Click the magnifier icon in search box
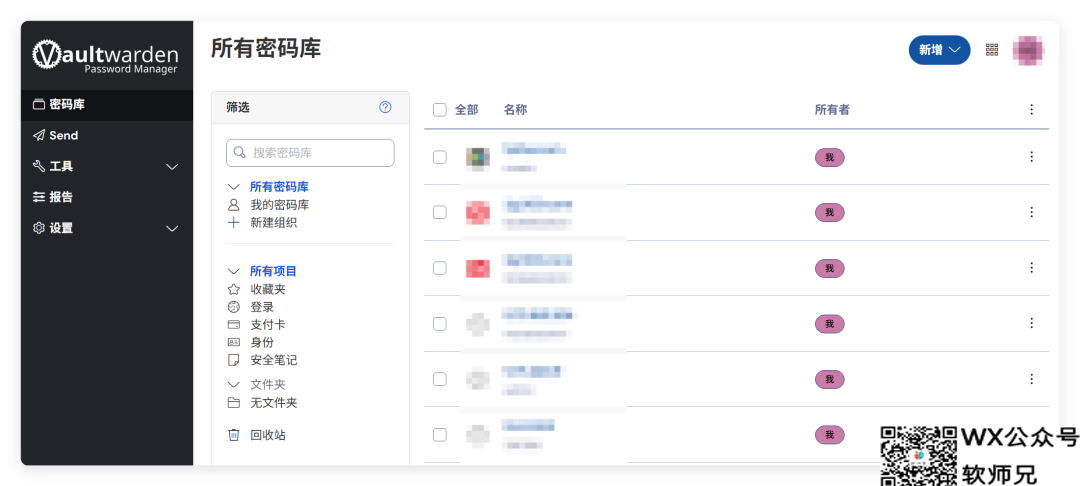This screenshot has width=1080, height=486. [x=240, y=153]
